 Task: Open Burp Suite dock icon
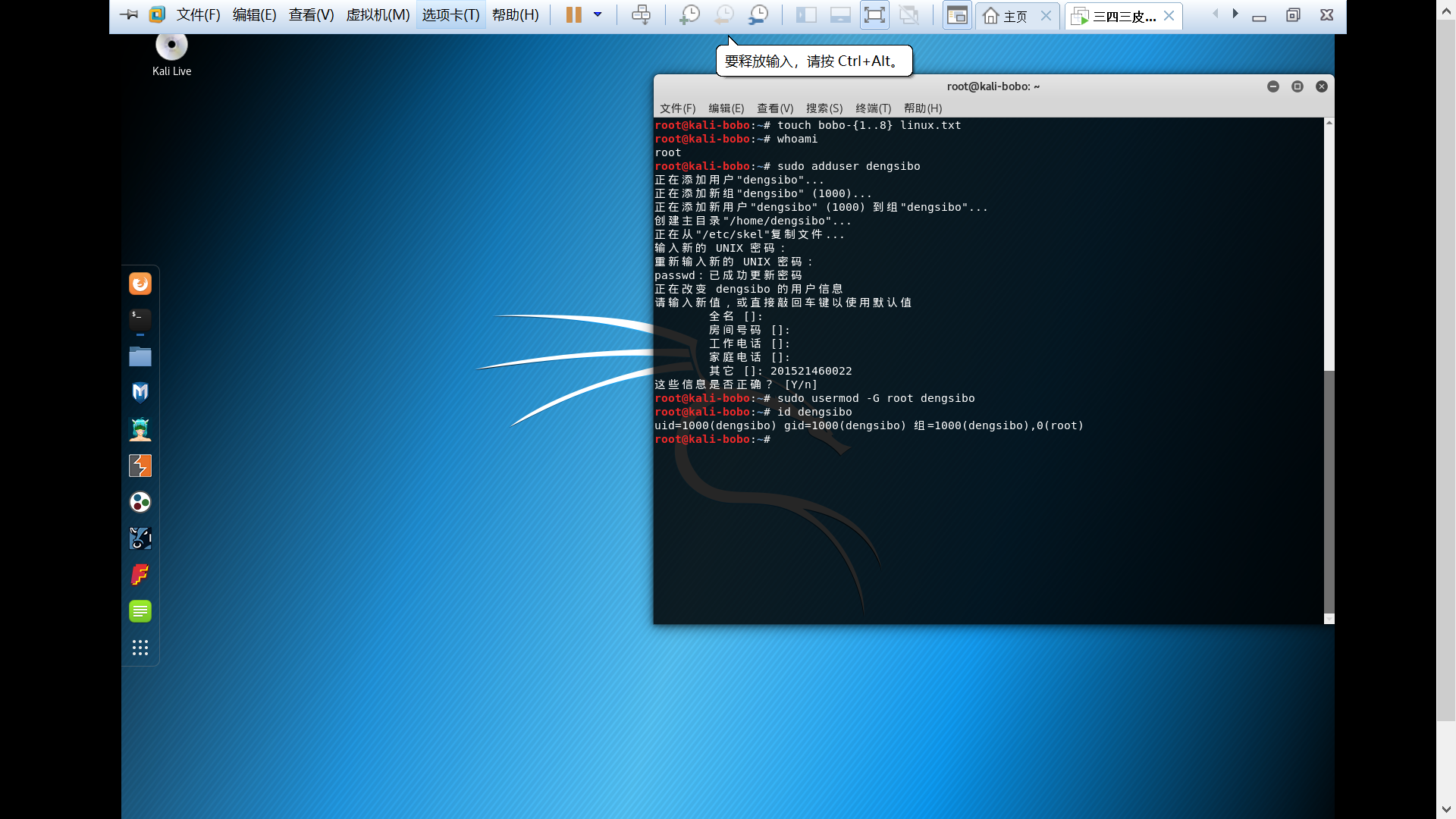(140, 466)
